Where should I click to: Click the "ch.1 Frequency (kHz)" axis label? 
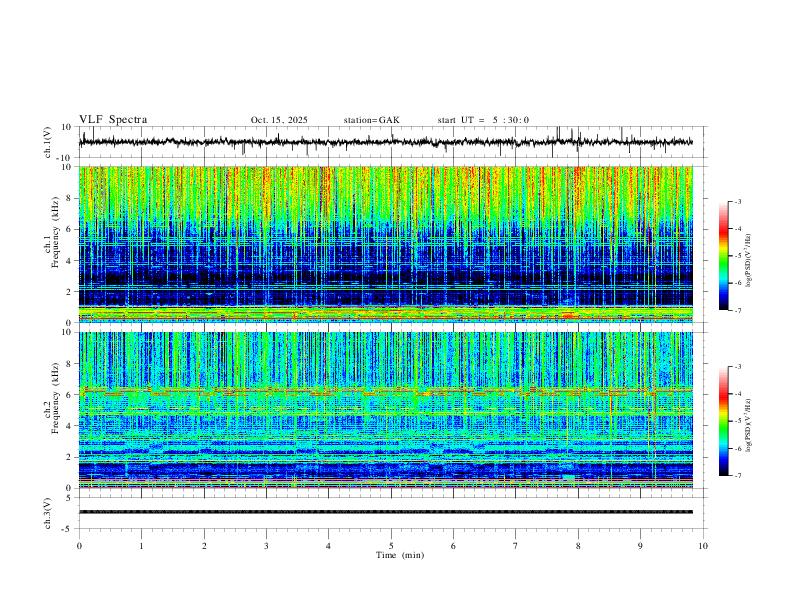(52, 234)
